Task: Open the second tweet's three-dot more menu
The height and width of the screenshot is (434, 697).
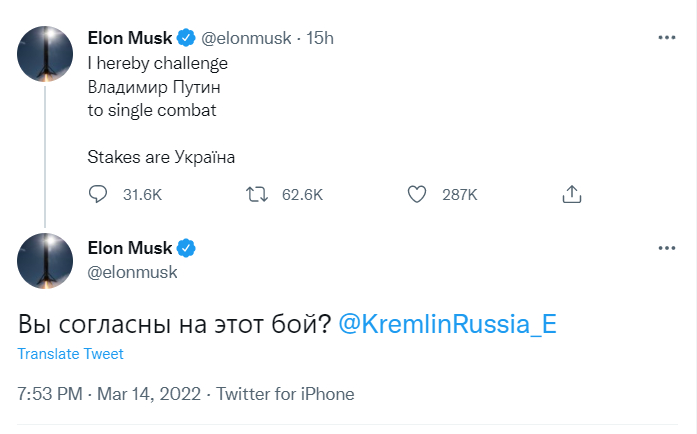Action: click(667, 246)
